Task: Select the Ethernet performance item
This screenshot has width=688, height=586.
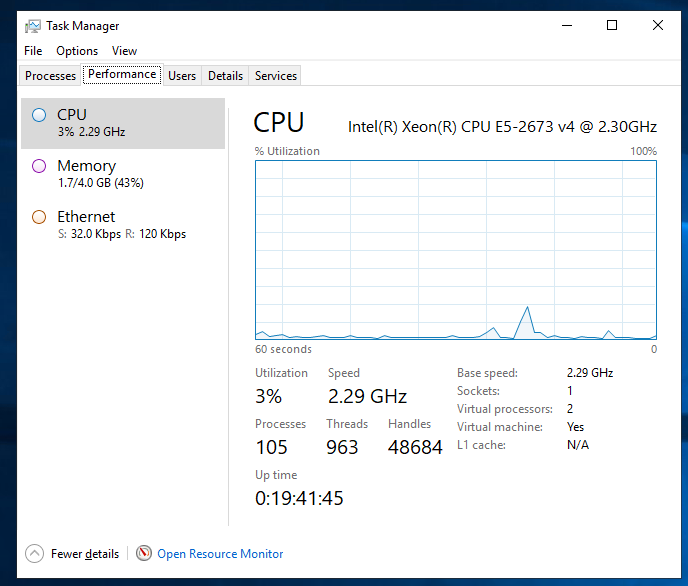Action: click(x=122, y=225)
